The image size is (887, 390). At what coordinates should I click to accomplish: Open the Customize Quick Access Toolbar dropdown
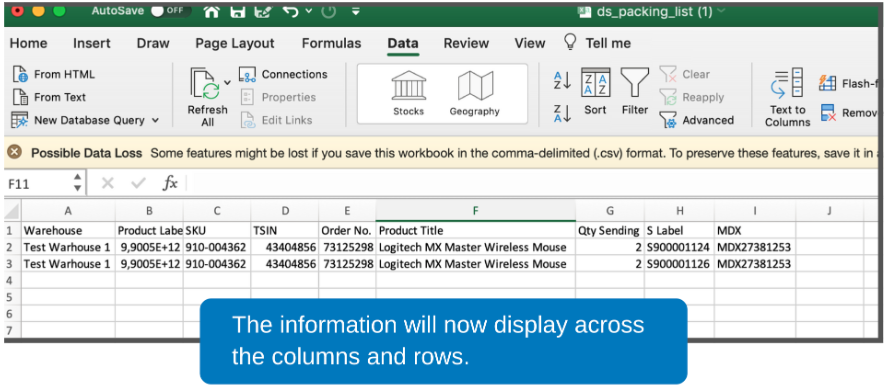tap(356, 11)
